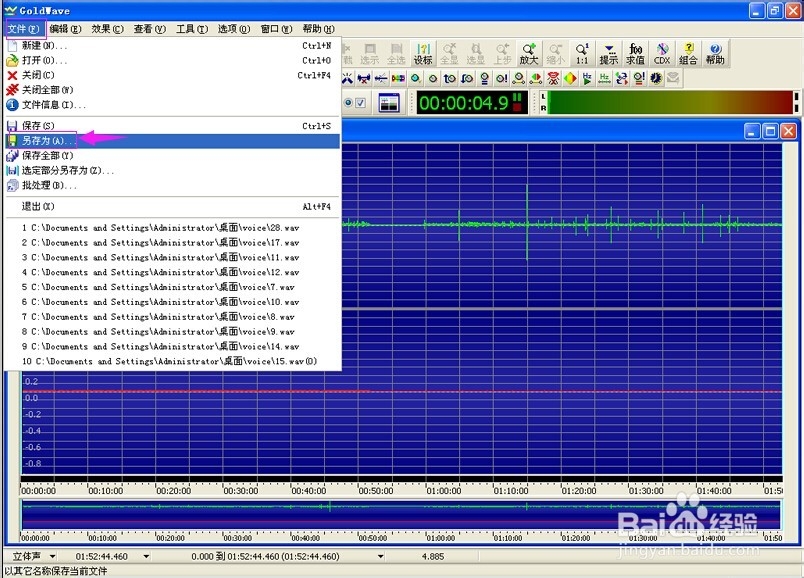
Task: Click the rainbow bars equalizer effect icon
Action: [x=398, y=78]
